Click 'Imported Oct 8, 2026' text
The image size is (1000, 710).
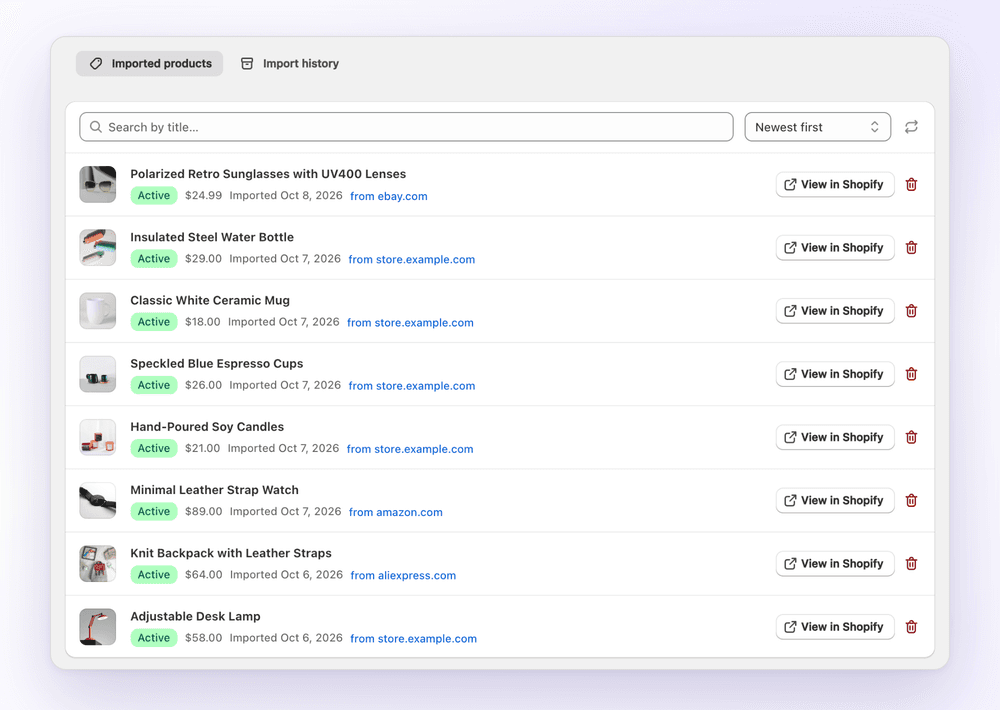[x=286, y=195]
